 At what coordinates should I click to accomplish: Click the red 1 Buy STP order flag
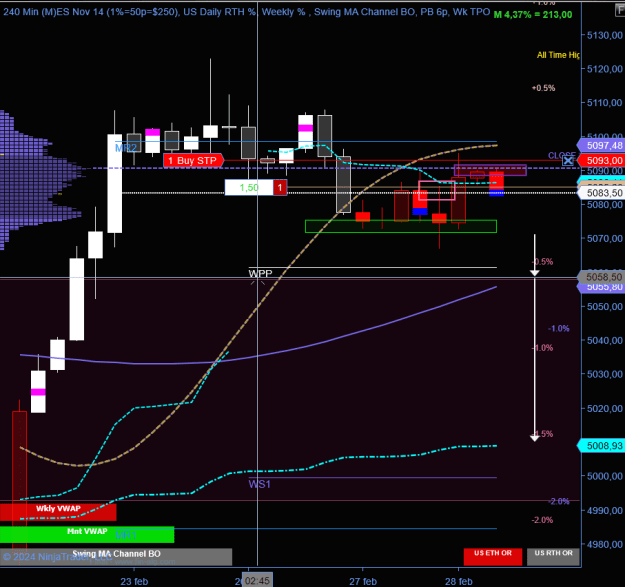(x=193, y=161)
